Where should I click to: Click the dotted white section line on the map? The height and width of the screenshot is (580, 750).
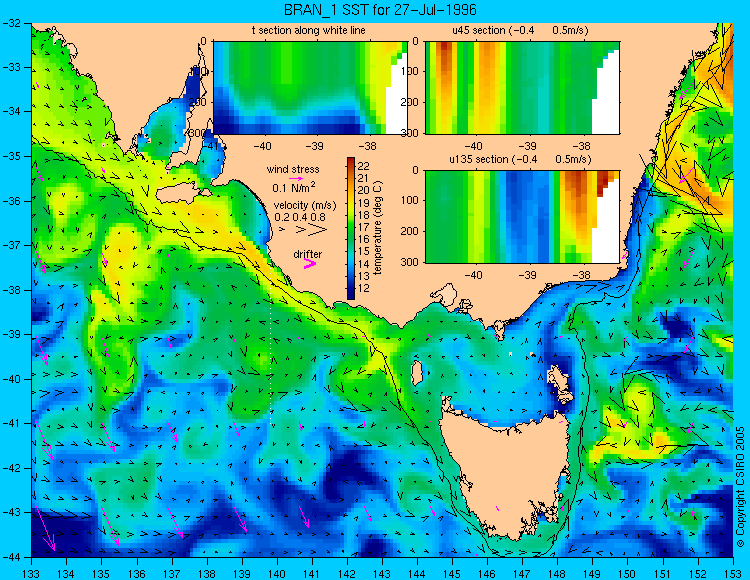[x=271, y=344]
